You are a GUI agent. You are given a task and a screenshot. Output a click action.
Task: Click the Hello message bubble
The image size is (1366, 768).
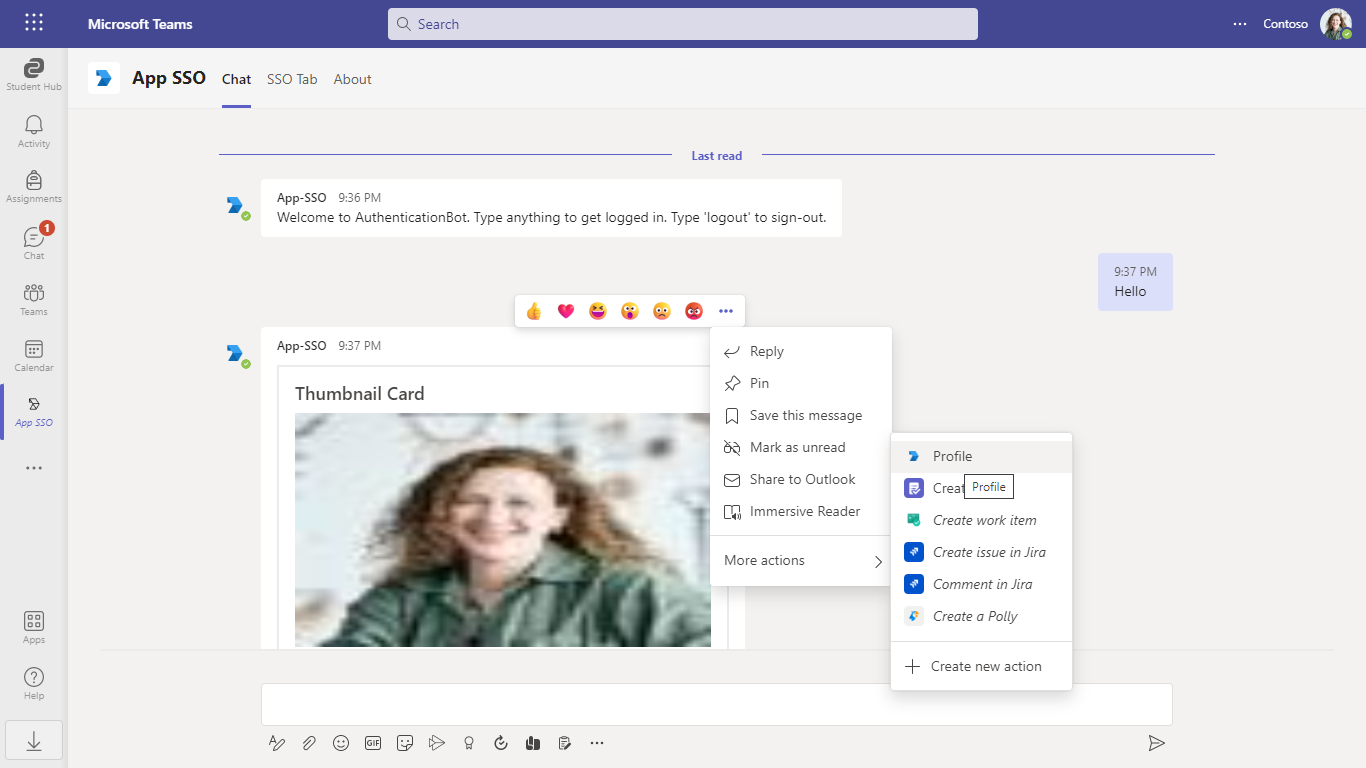tap(1135, 282)
